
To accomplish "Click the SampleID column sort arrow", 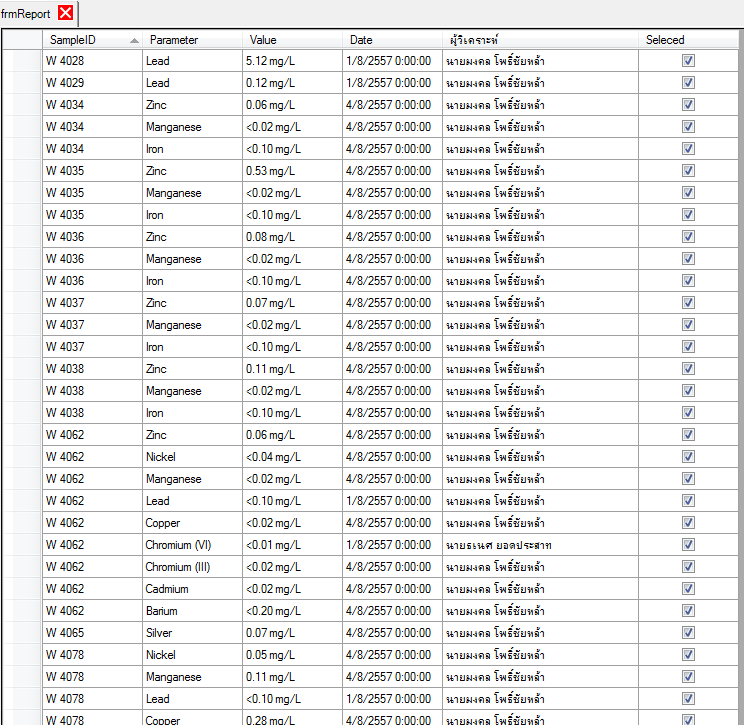I will [x=134, y=41].
